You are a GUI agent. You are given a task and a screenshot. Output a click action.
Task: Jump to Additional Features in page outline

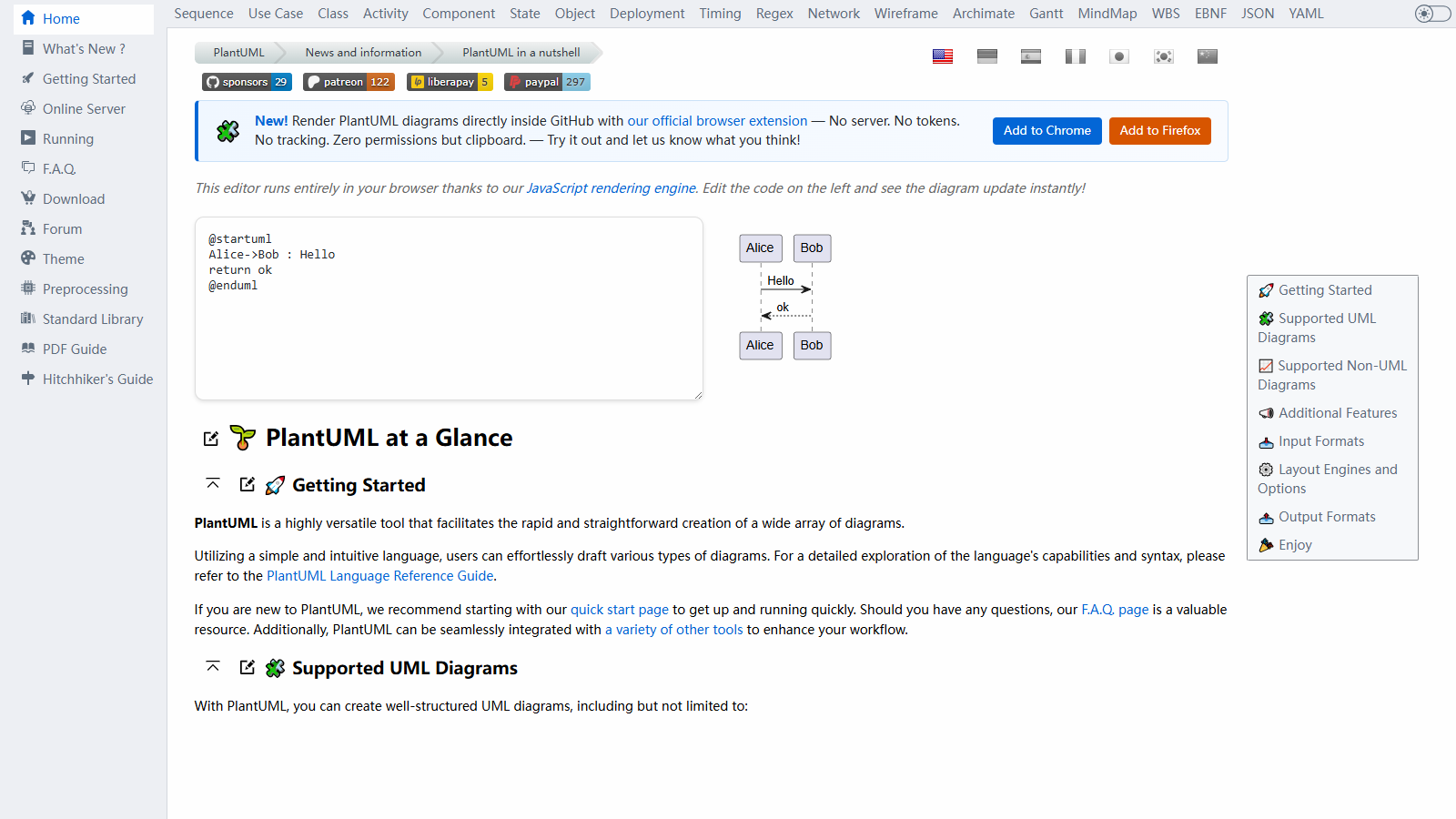click(1329, 413)
